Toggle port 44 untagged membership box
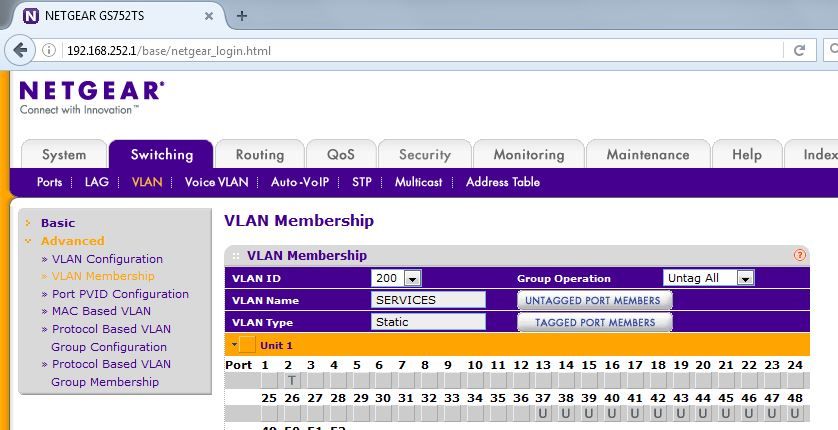 [703, 413]
